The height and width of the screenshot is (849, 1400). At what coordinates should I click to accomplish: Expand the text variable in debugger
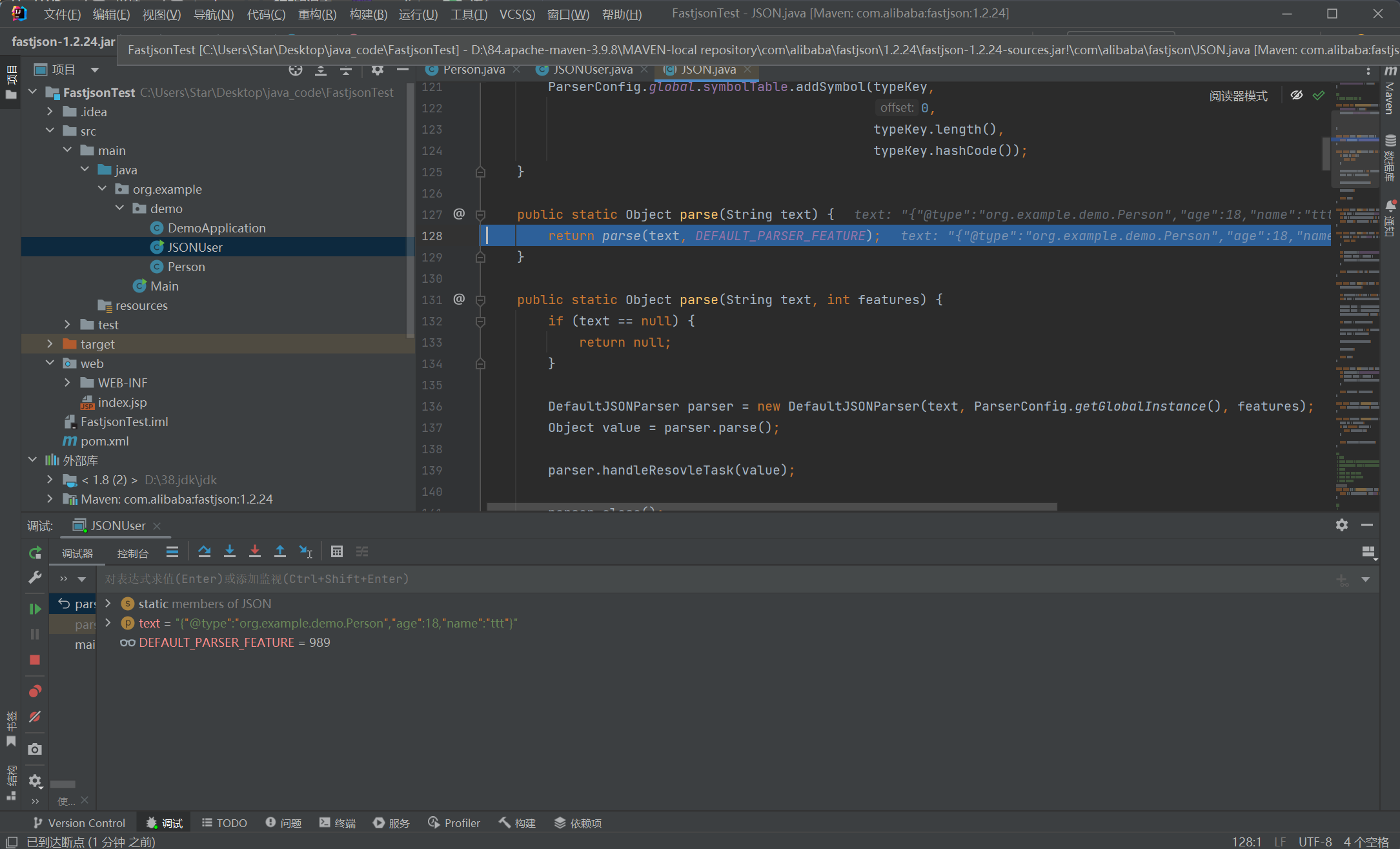coord(108,623)
